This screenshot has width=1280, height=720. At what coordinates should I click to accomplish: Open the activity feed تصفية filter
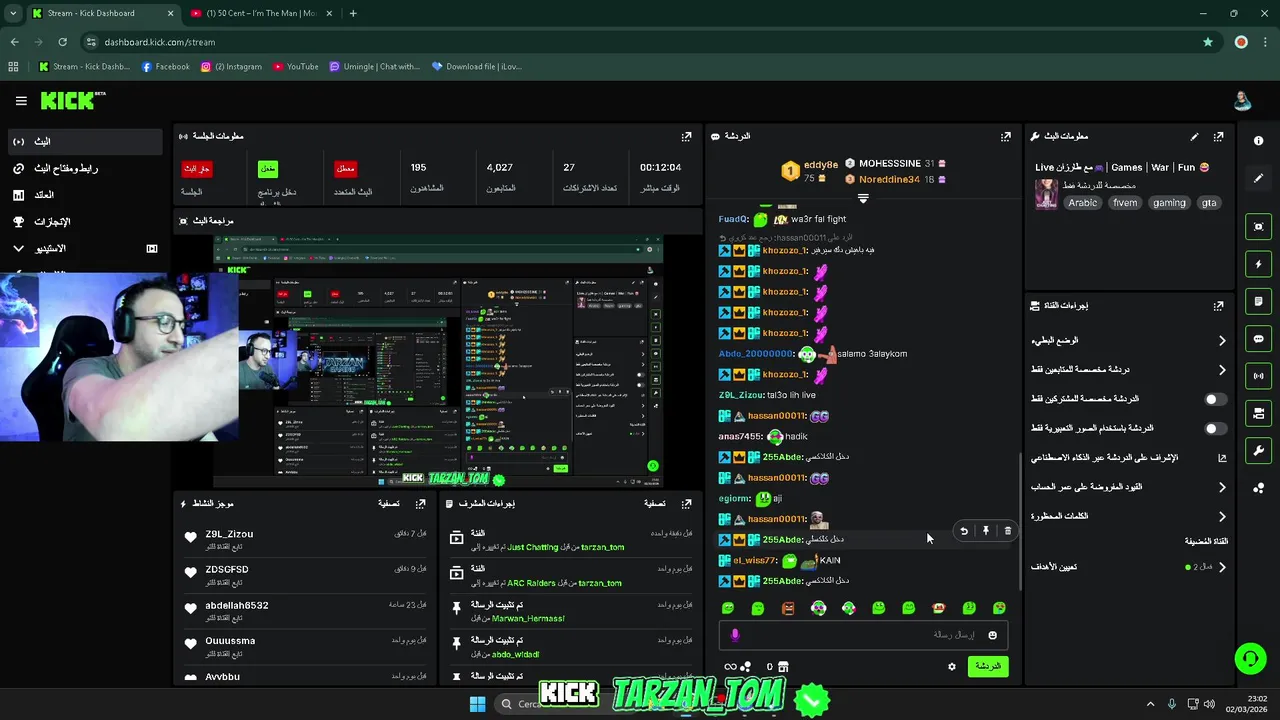pyautogui.click(x=389, y=504)
